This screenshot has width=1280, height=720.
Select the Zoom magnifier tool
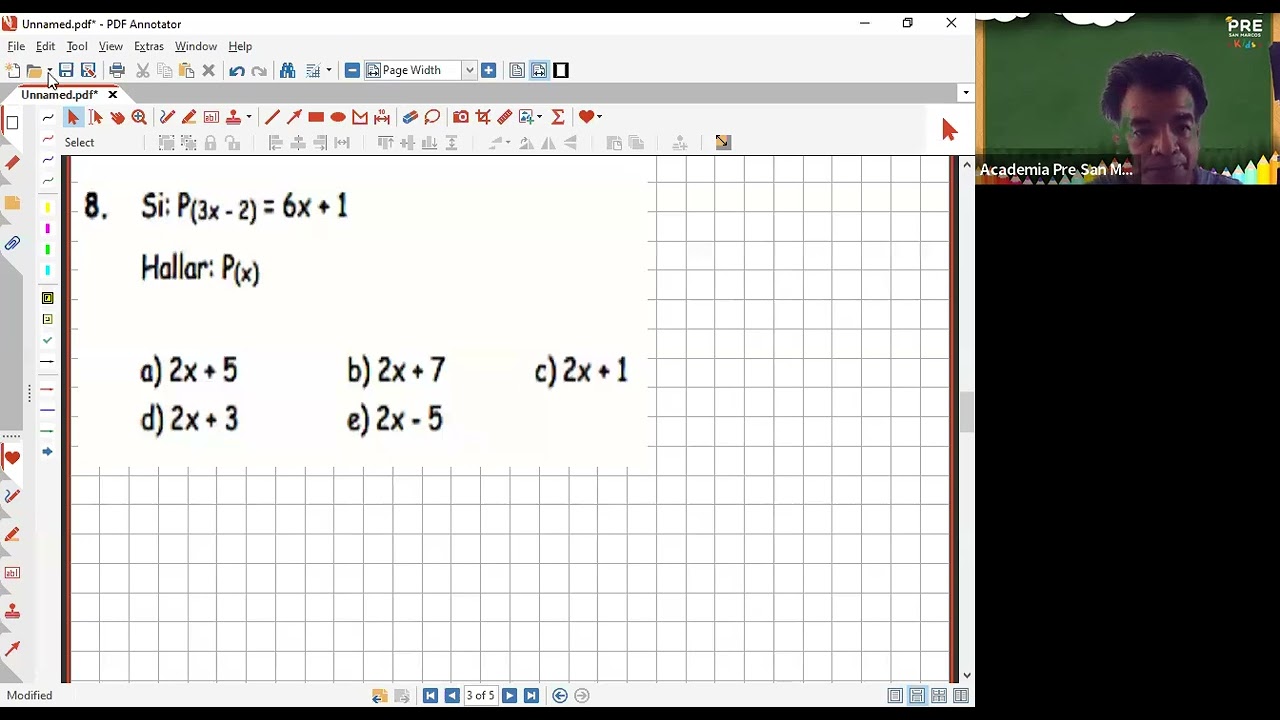tap(139, 117)
